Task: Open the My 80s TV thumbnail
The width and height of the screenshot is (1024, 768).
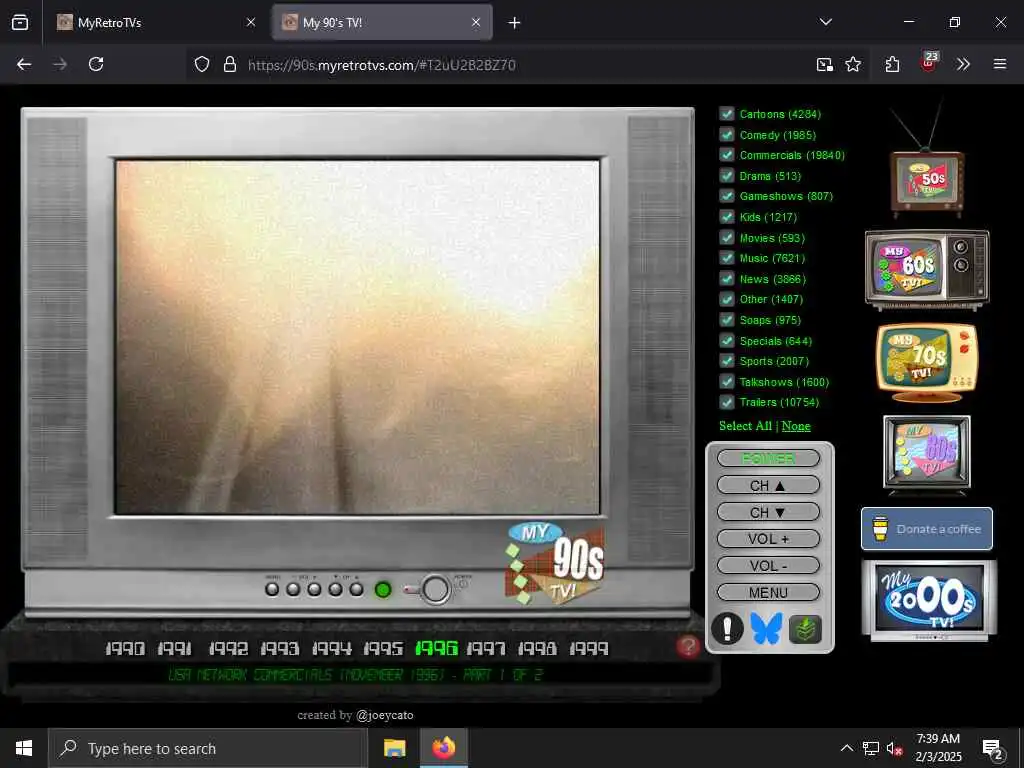Action: click(927, 453)
